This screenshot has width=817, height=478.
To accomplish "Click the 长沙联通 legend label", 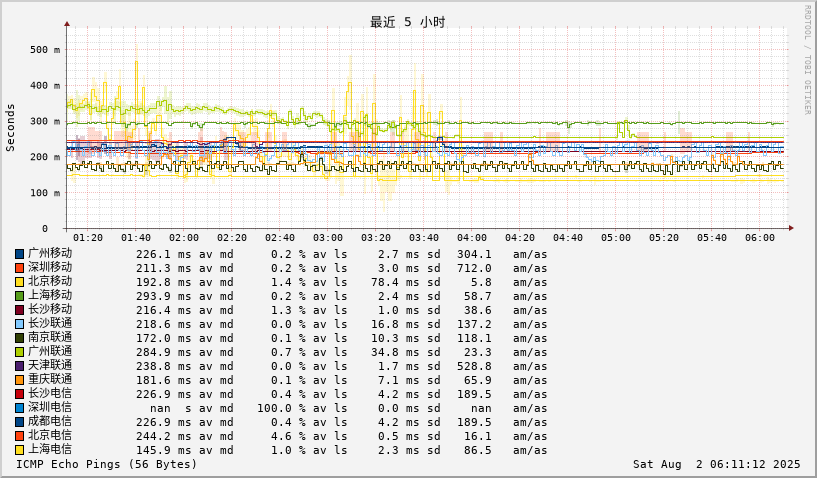I will pyautogui.click(x=50, y=323).
